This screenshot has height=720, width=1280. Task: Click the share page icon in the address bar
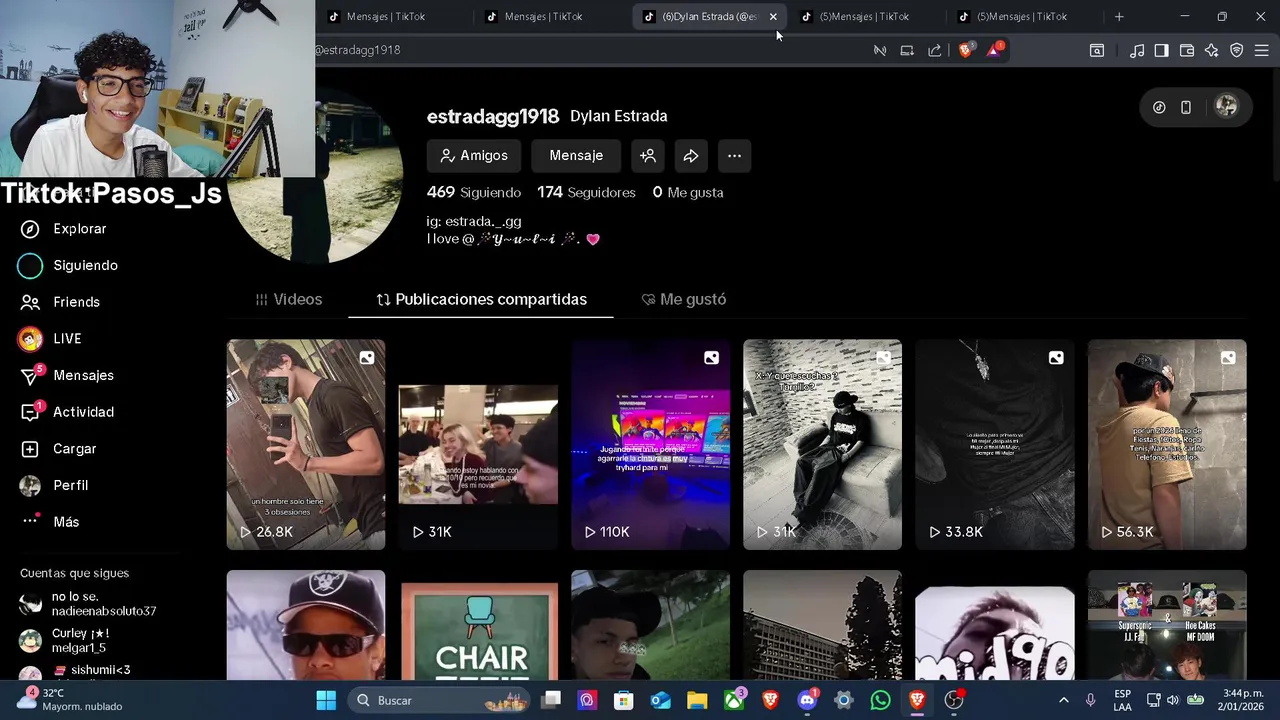coord(935,50)
